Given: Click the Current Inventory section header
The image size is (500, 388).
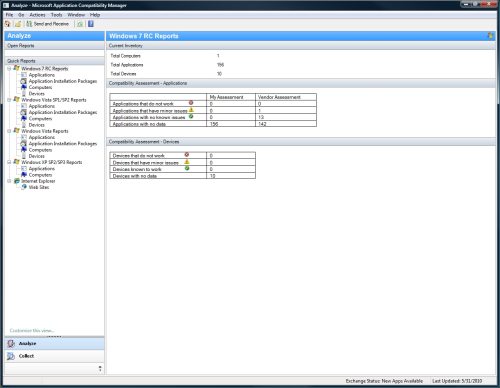Looking at the screenshot, I should pyautogui.click(x=301, y=46).
